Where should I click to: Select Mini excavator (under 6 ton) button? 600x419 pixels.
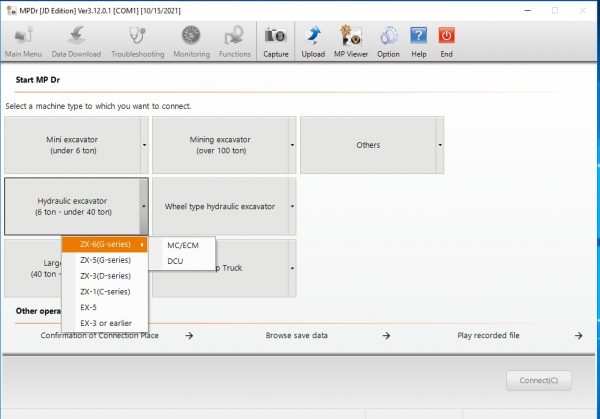point(72,145)
